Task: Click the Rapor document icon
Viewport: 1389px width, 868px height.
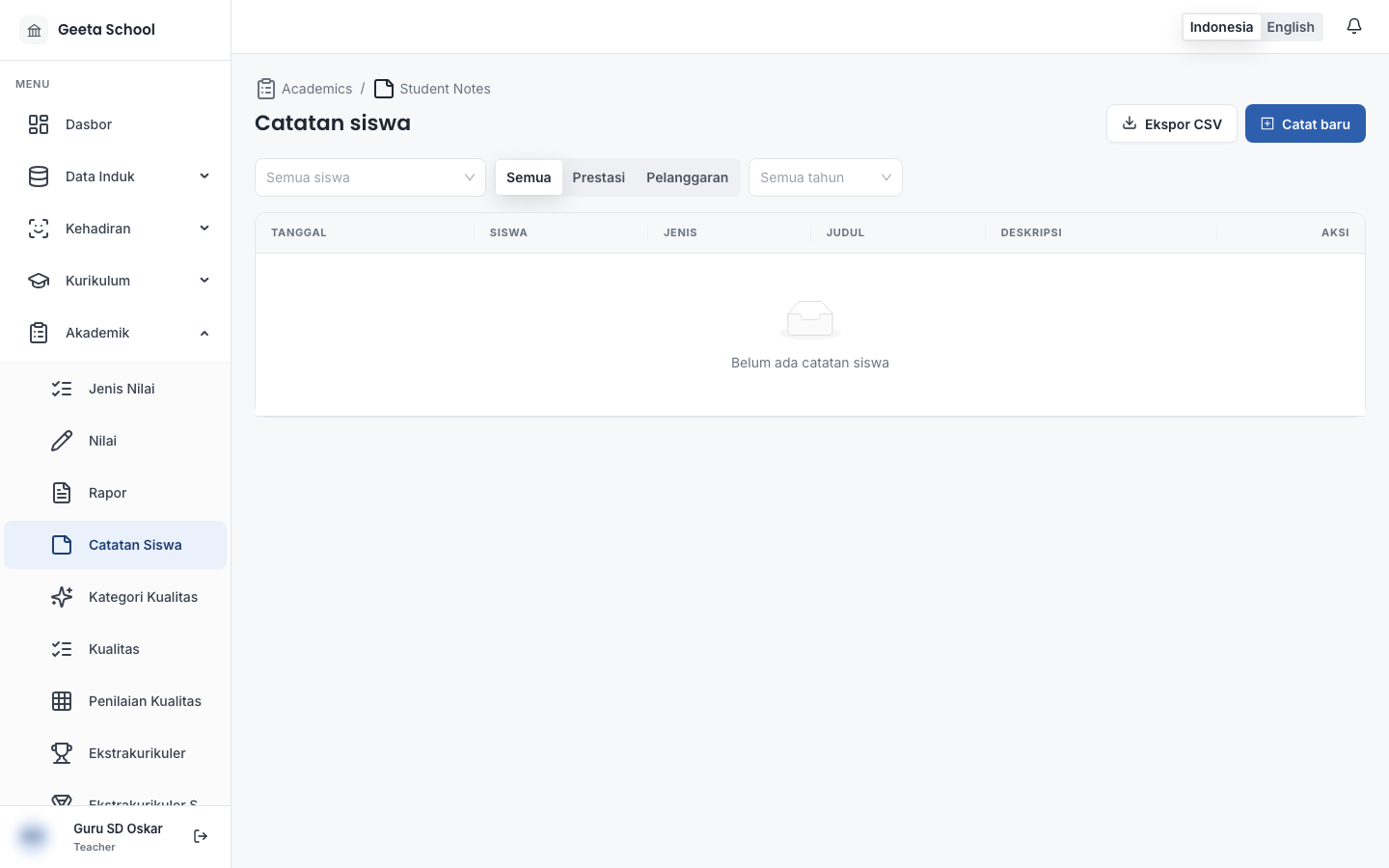Action: 62,493
